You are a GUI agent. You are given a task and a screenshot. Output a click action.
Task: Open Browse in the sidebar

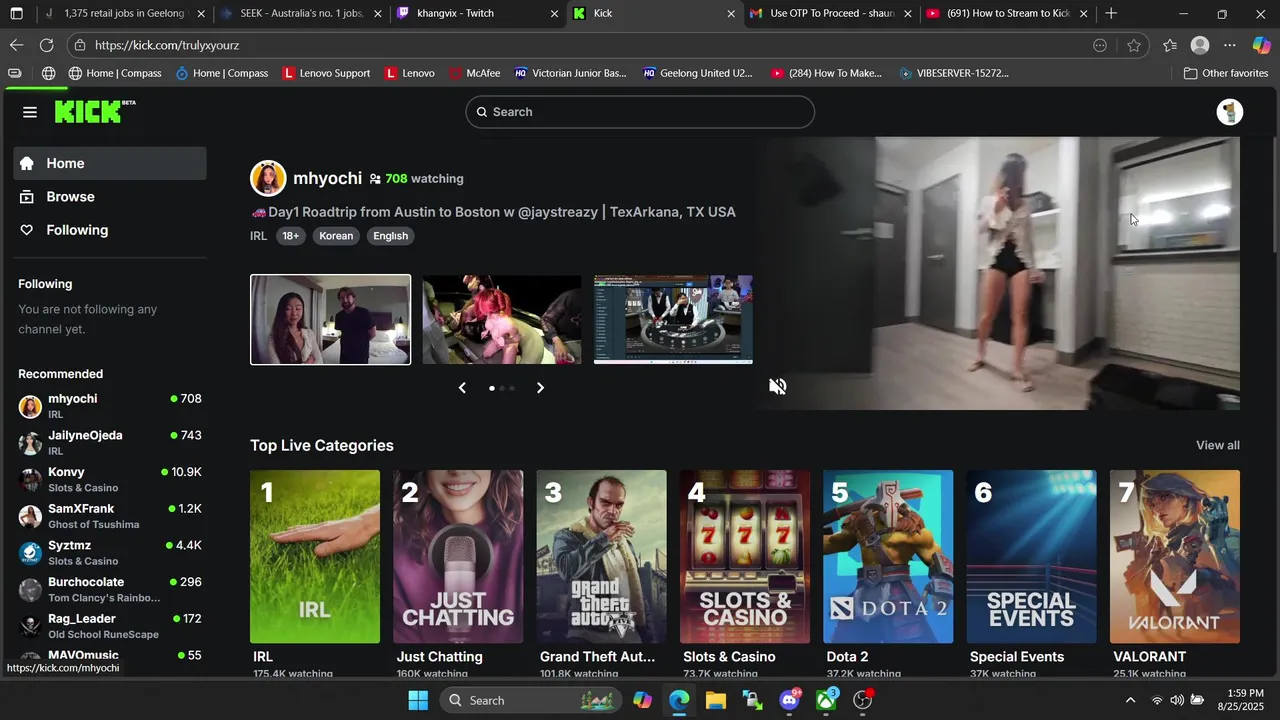pyautogui.click(x=110, y=197)
